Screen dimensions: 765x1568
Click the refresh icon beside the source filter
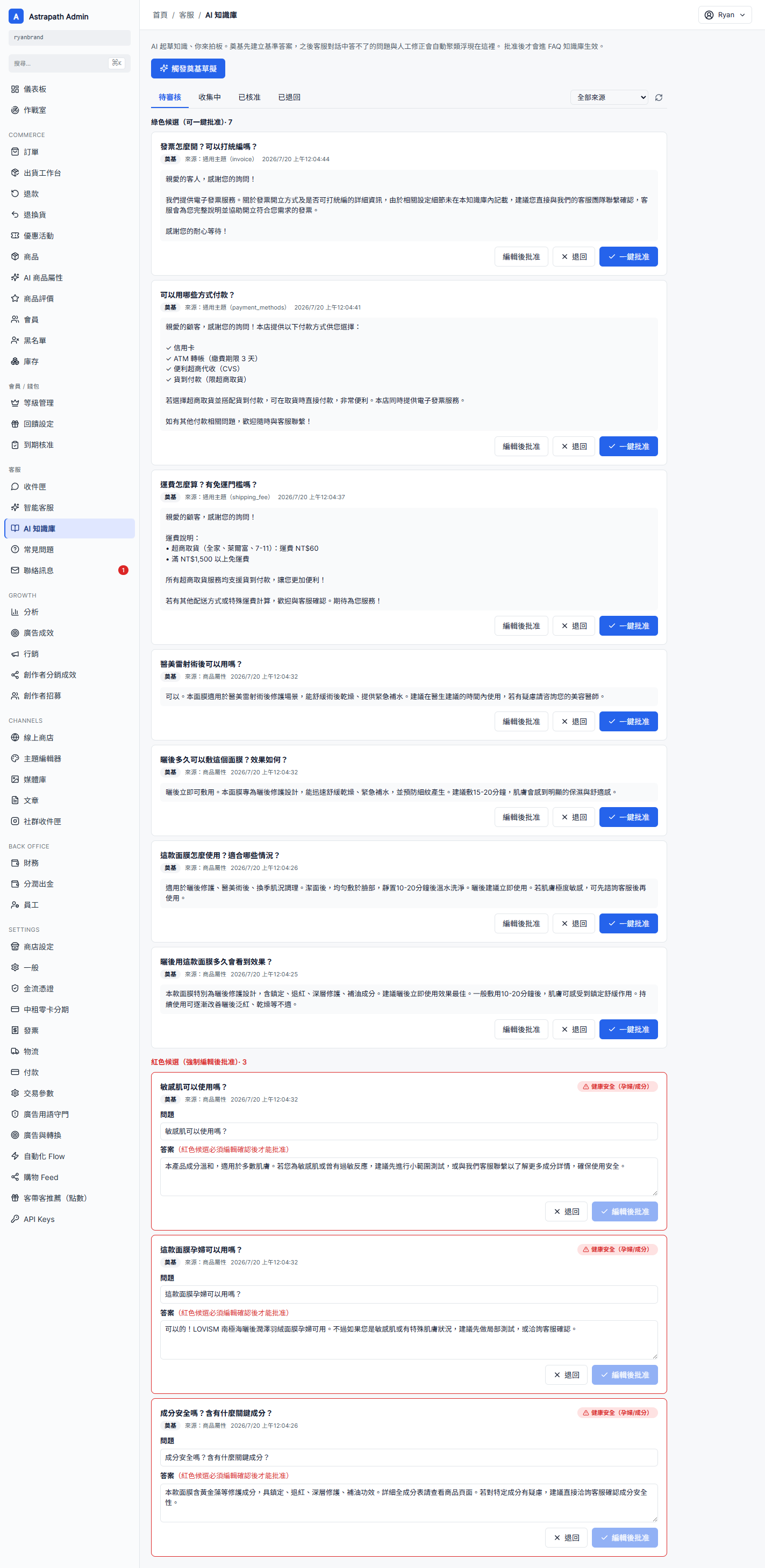(659, 97)
